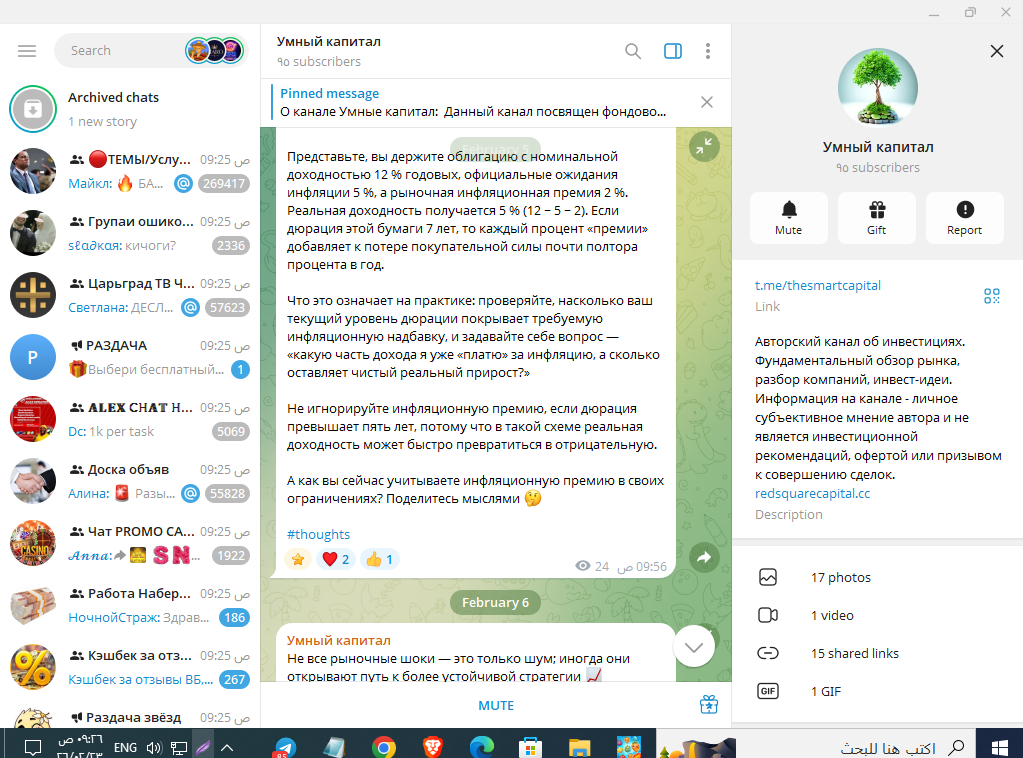1023x758 pixels.
Task: Click the channel tree avatar in info panel
Action: [x=878, y=87]
